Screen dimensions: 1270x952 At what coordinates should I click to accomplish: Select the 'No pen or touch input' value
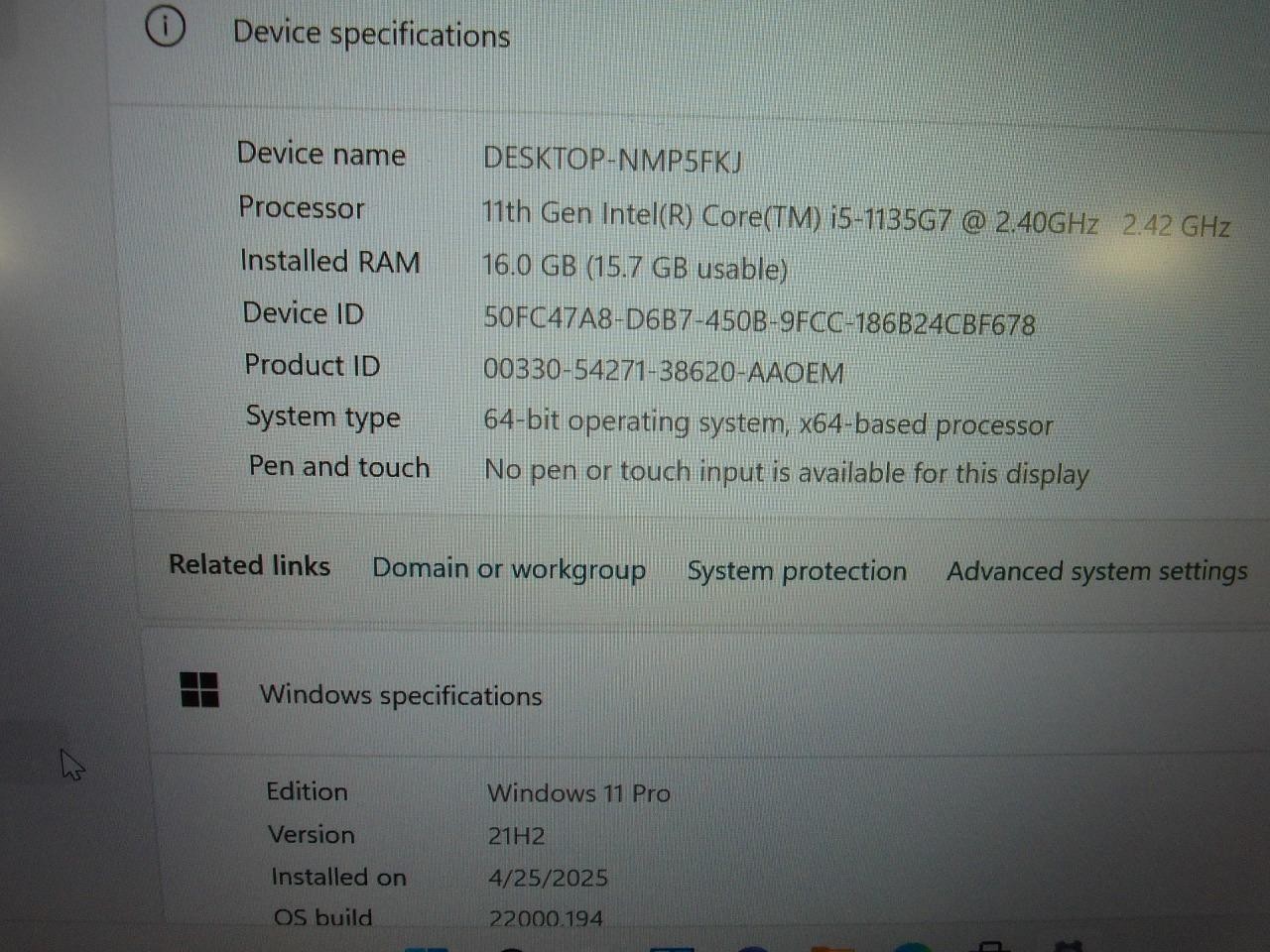click(786, 472)
